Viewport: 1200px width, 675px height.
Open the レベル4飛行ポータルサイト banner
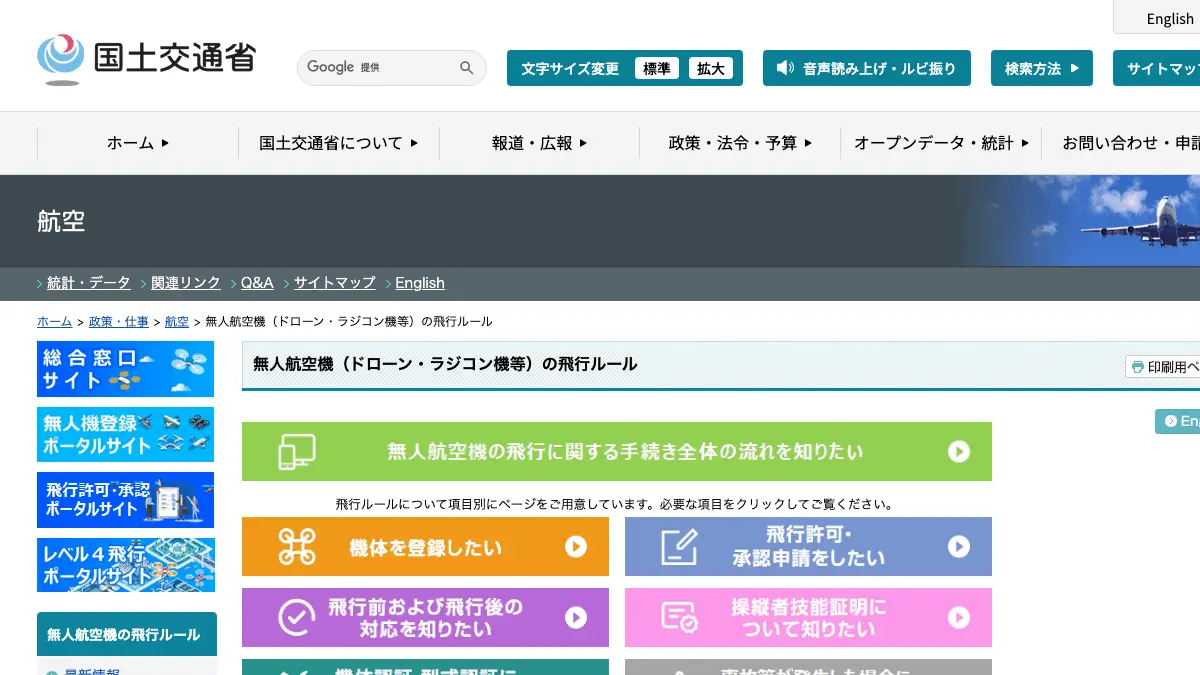coord(126,565)
